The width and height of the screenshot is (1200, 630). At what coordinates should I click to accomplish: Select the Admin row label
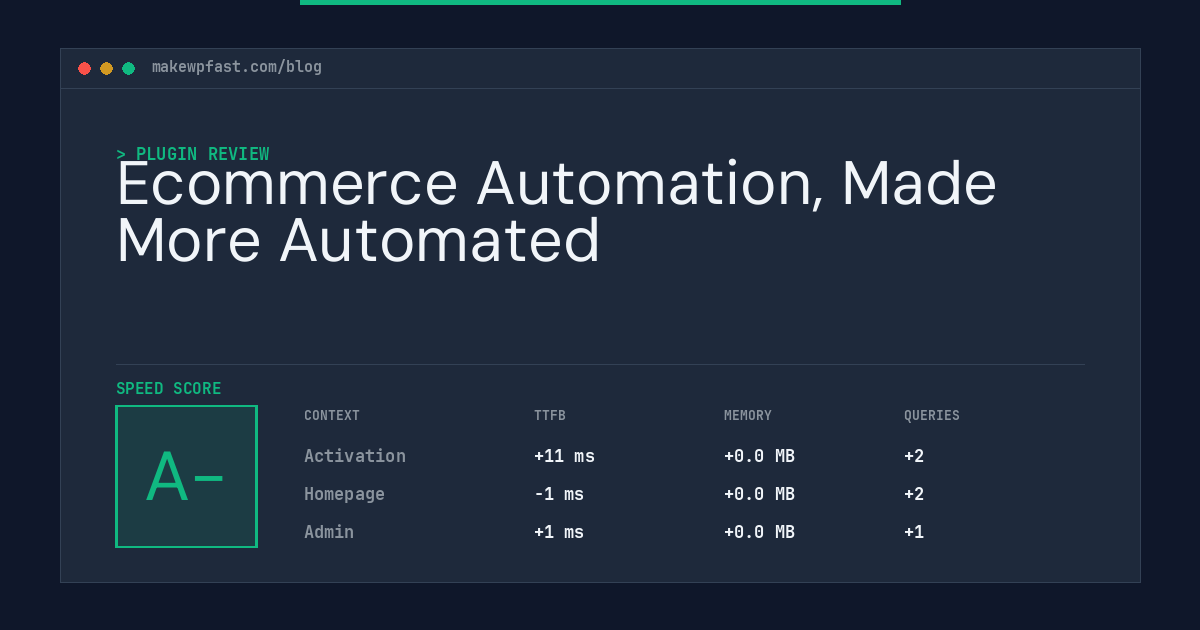pyautogui.click(x=329, y=532)
